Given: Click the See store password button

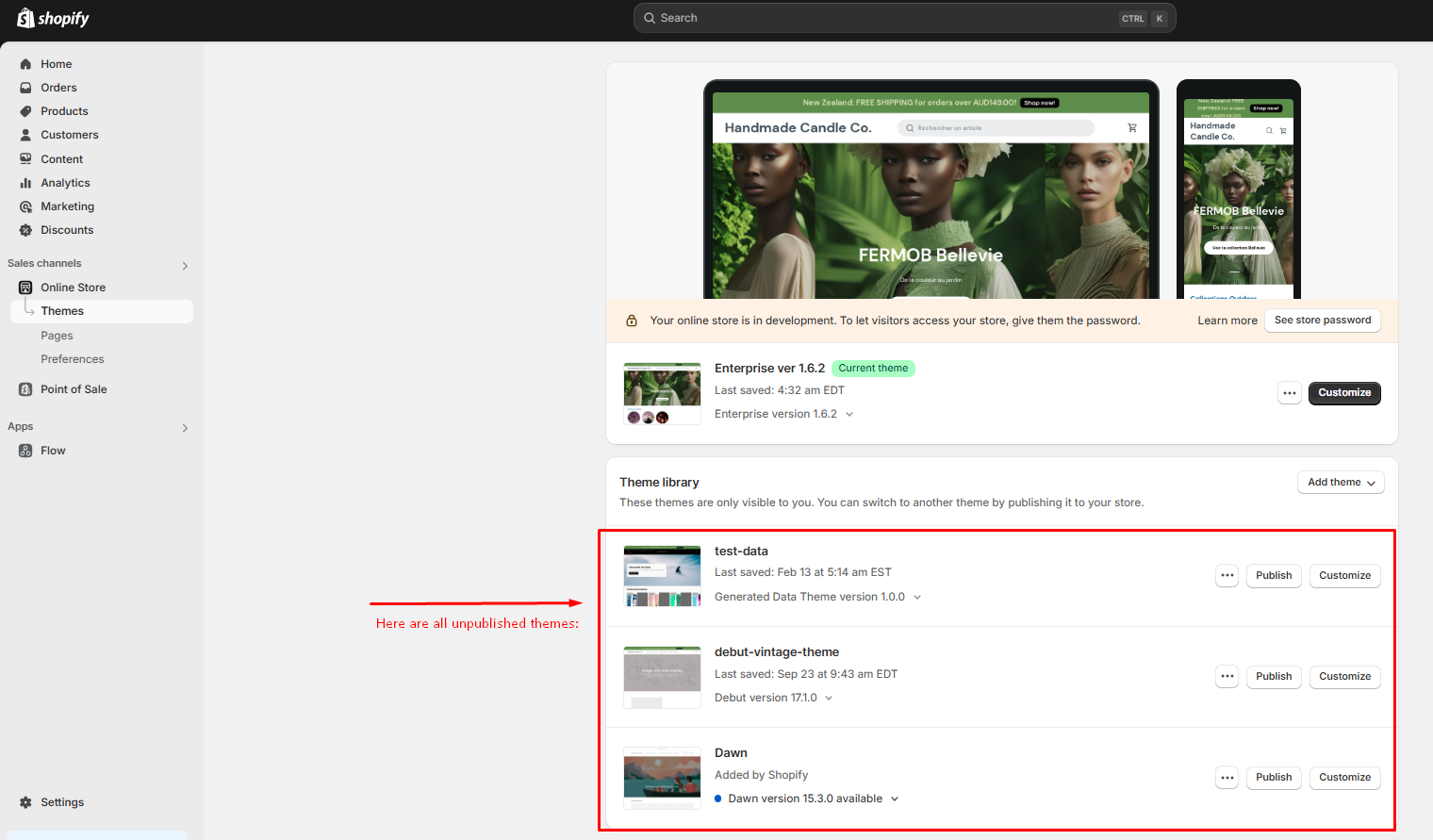Looking at the screenshot, I should pos(1322,321).
